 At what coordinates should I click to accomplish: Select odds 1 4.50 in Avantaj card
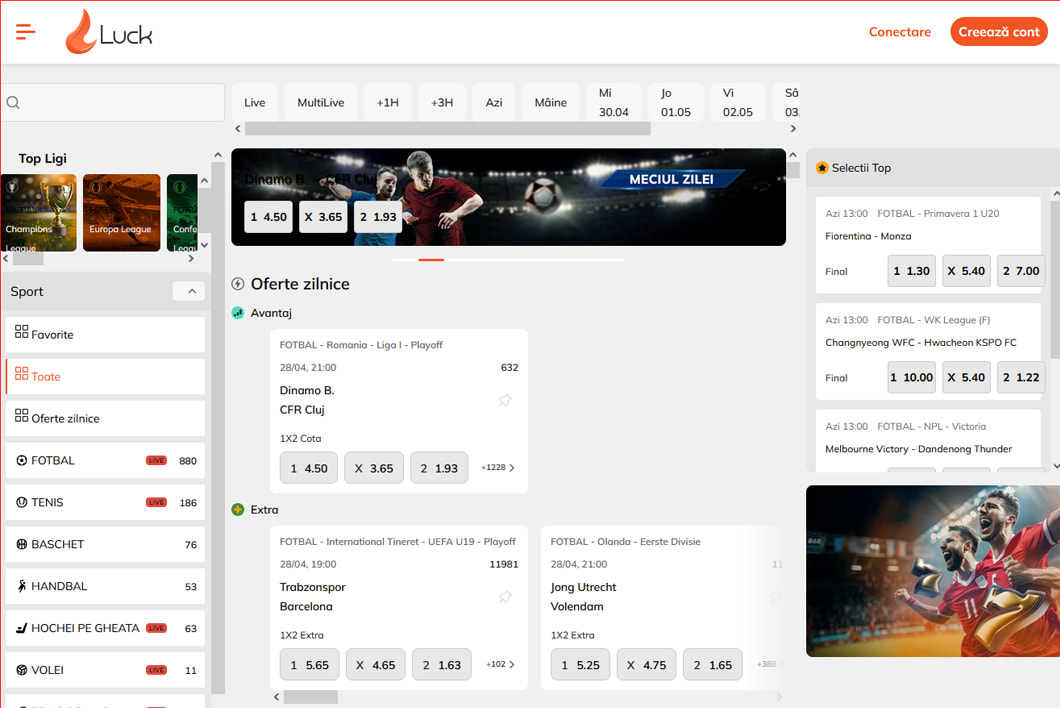(x=308, y=468)
